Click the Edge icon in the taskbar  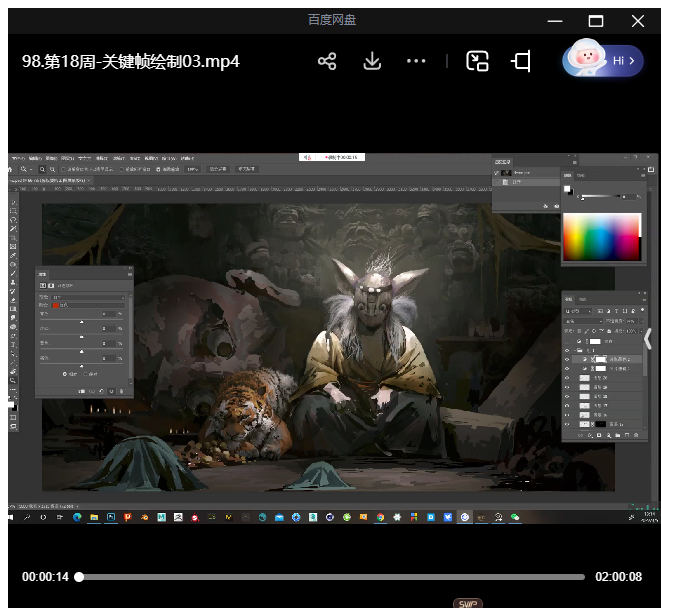point(77,517)
